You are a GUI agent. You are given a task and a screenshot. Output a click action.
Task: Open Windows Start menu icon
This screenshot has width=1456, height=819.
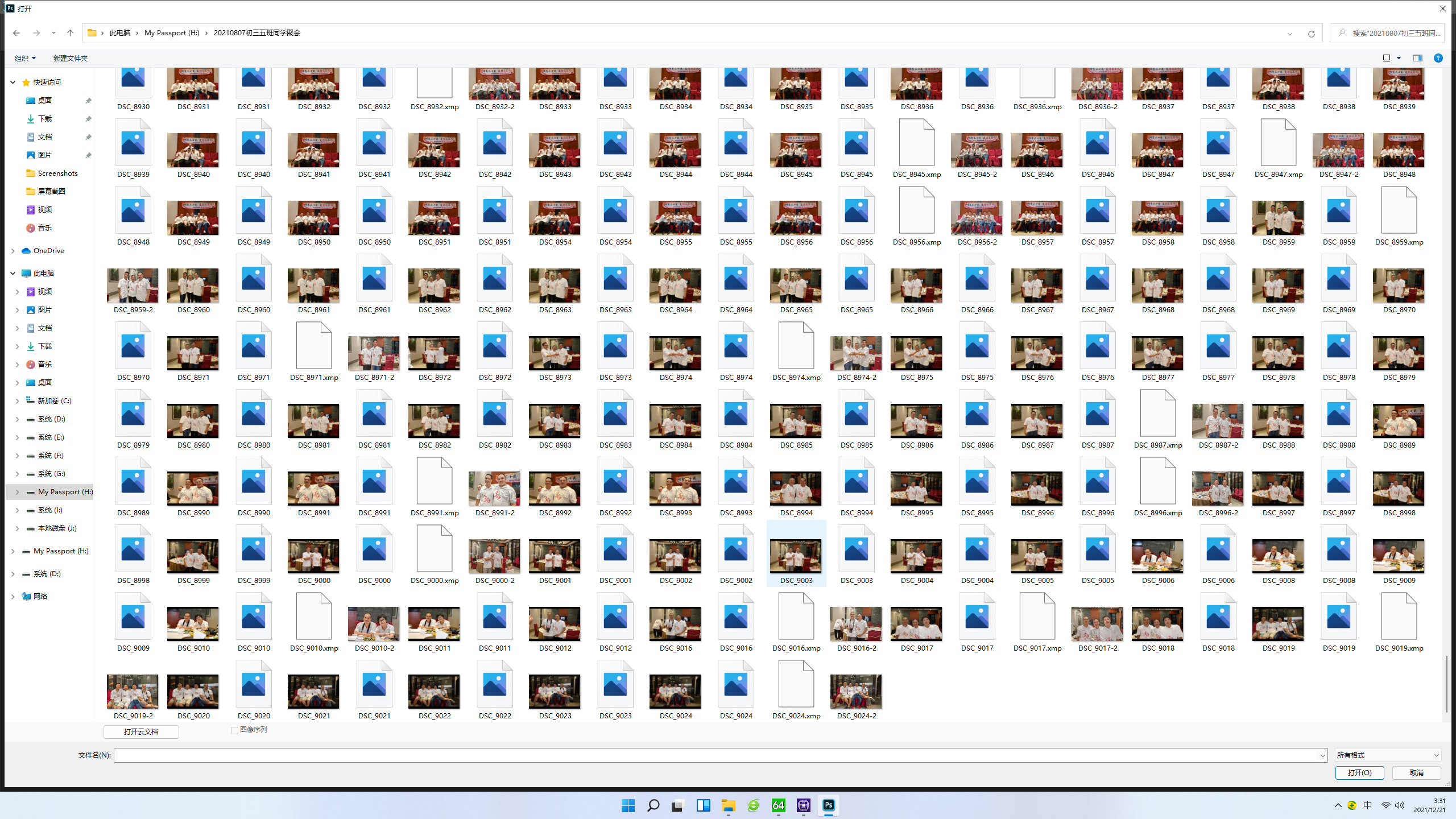click(x=628, y=805)
